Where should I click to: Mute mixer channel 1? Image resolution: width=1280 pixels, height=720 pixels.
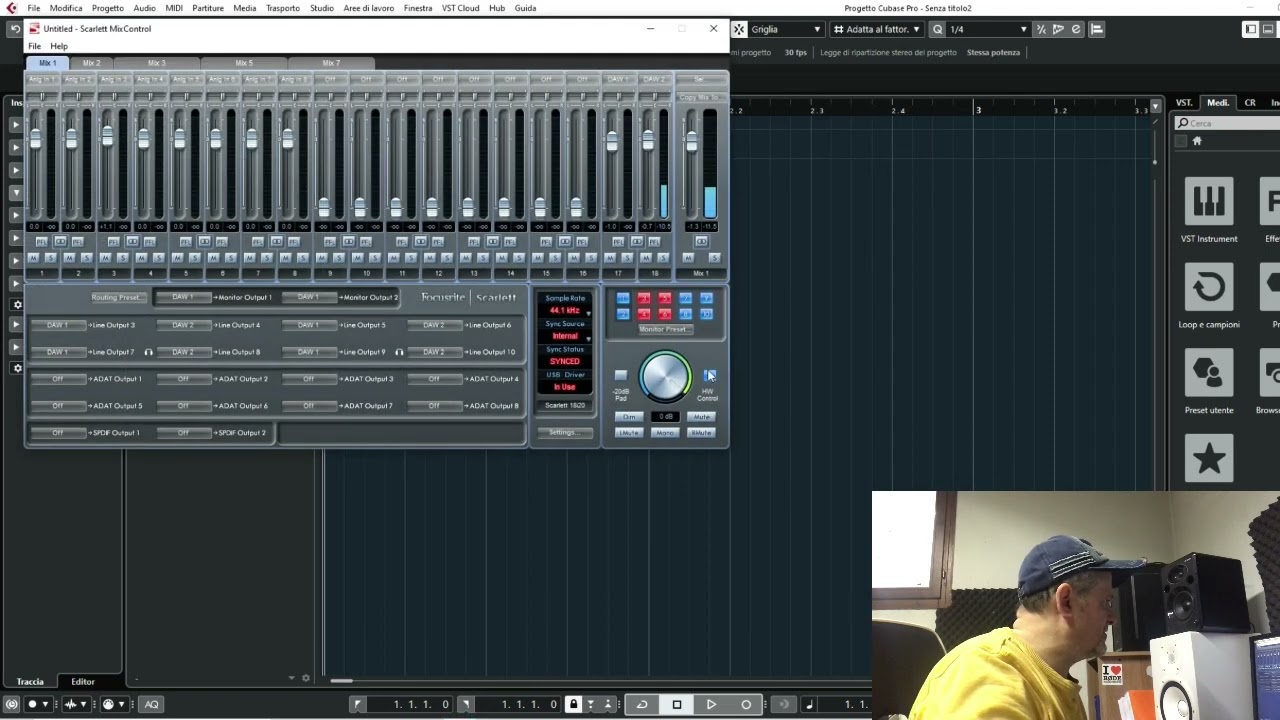pyautogui.click(x=34, y=258)
